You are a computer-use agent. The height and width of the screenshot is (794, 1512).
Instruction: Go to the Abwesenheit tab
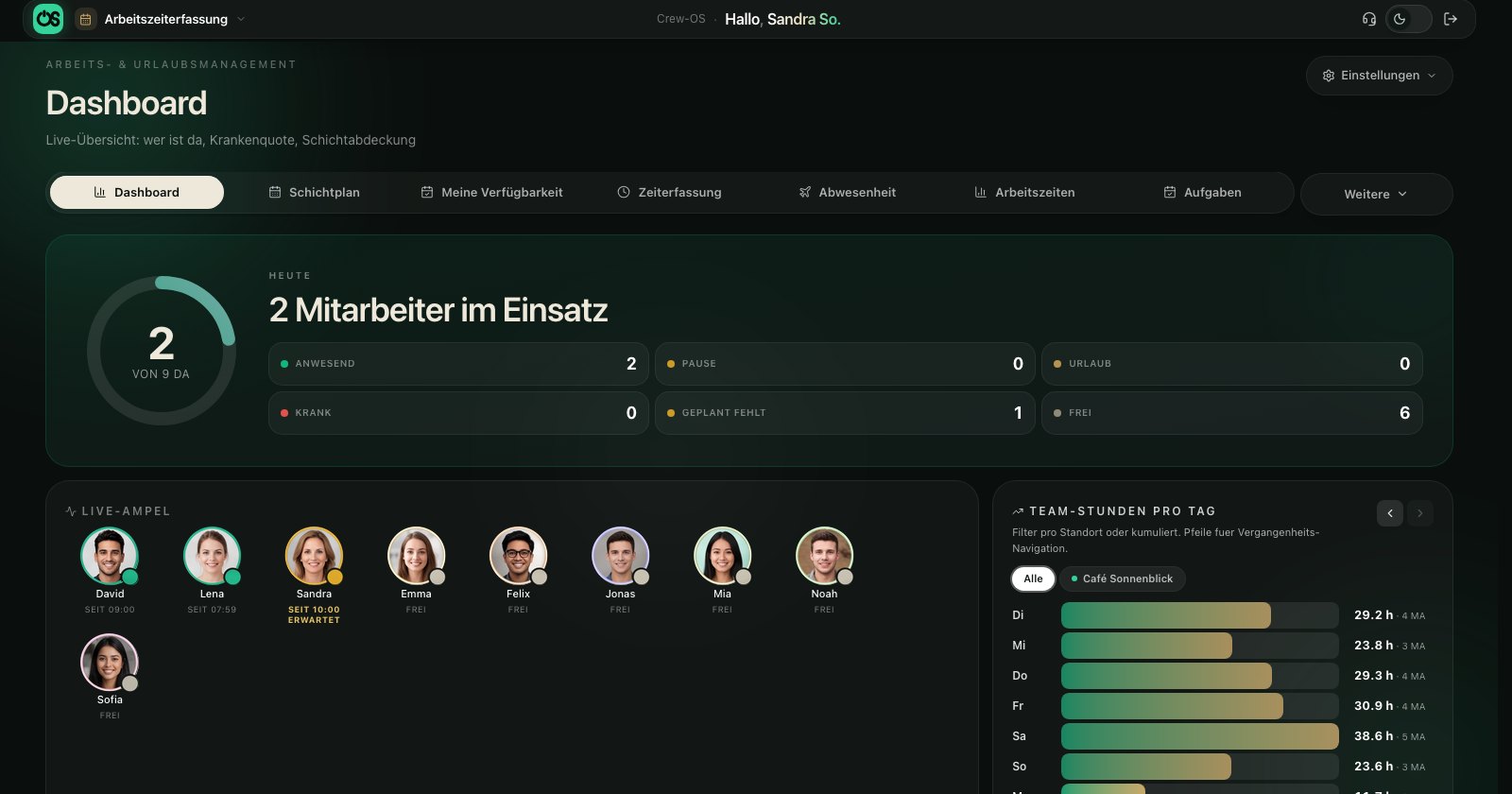point(848,192)
